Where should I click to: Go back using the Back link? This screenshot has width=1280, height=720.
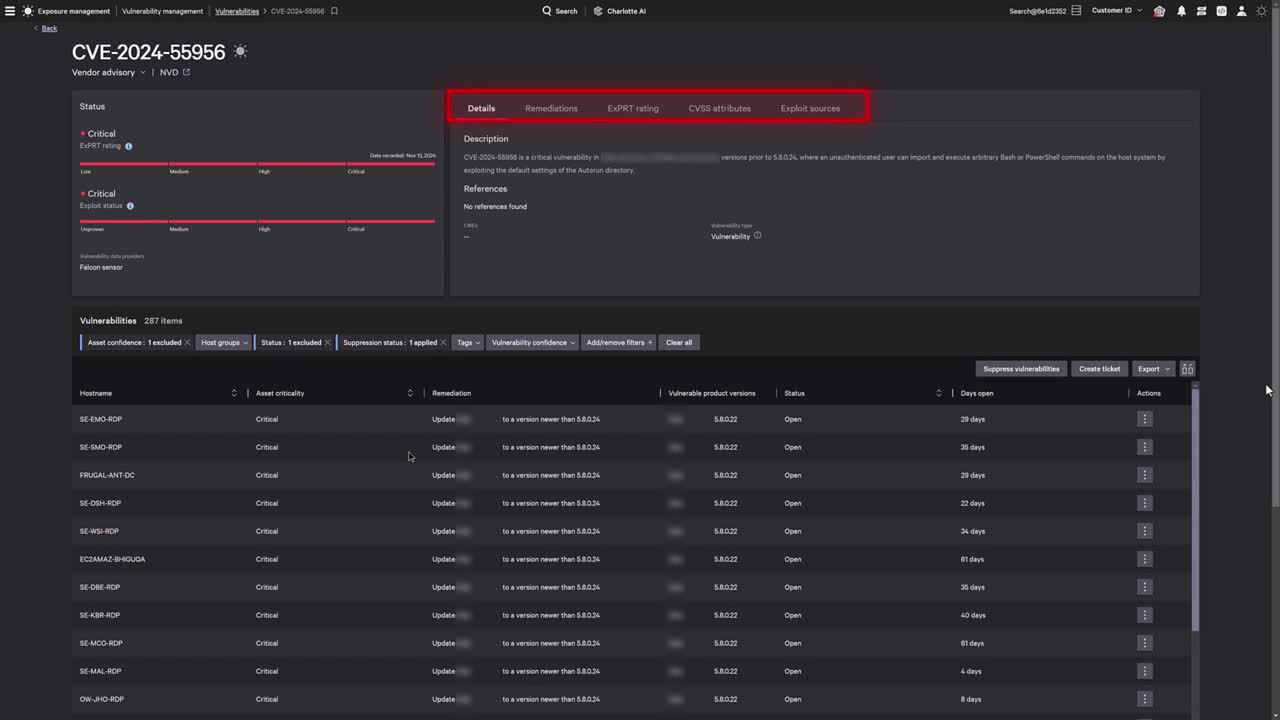point(49,28)
